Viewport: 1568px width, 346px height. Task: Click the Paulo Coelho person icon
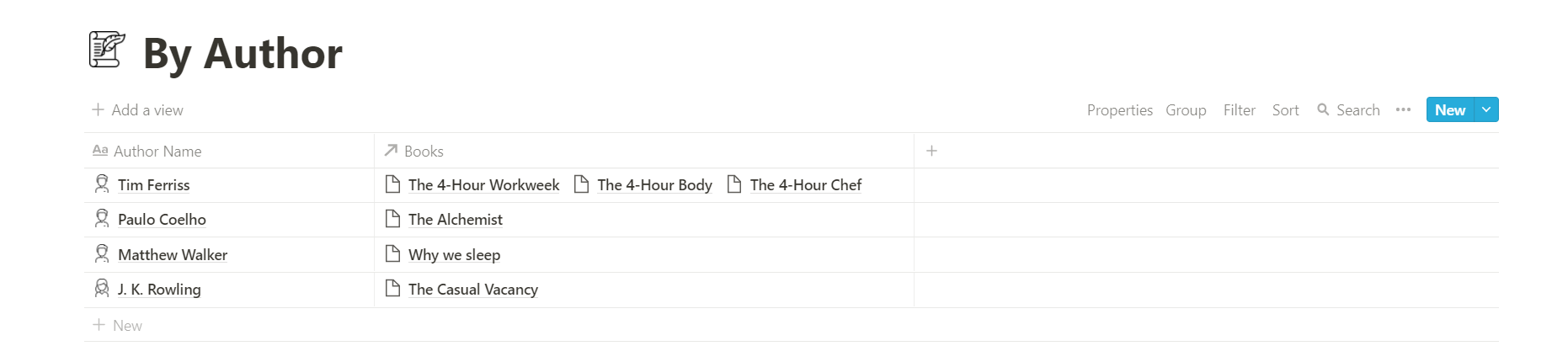pos(102,219)
